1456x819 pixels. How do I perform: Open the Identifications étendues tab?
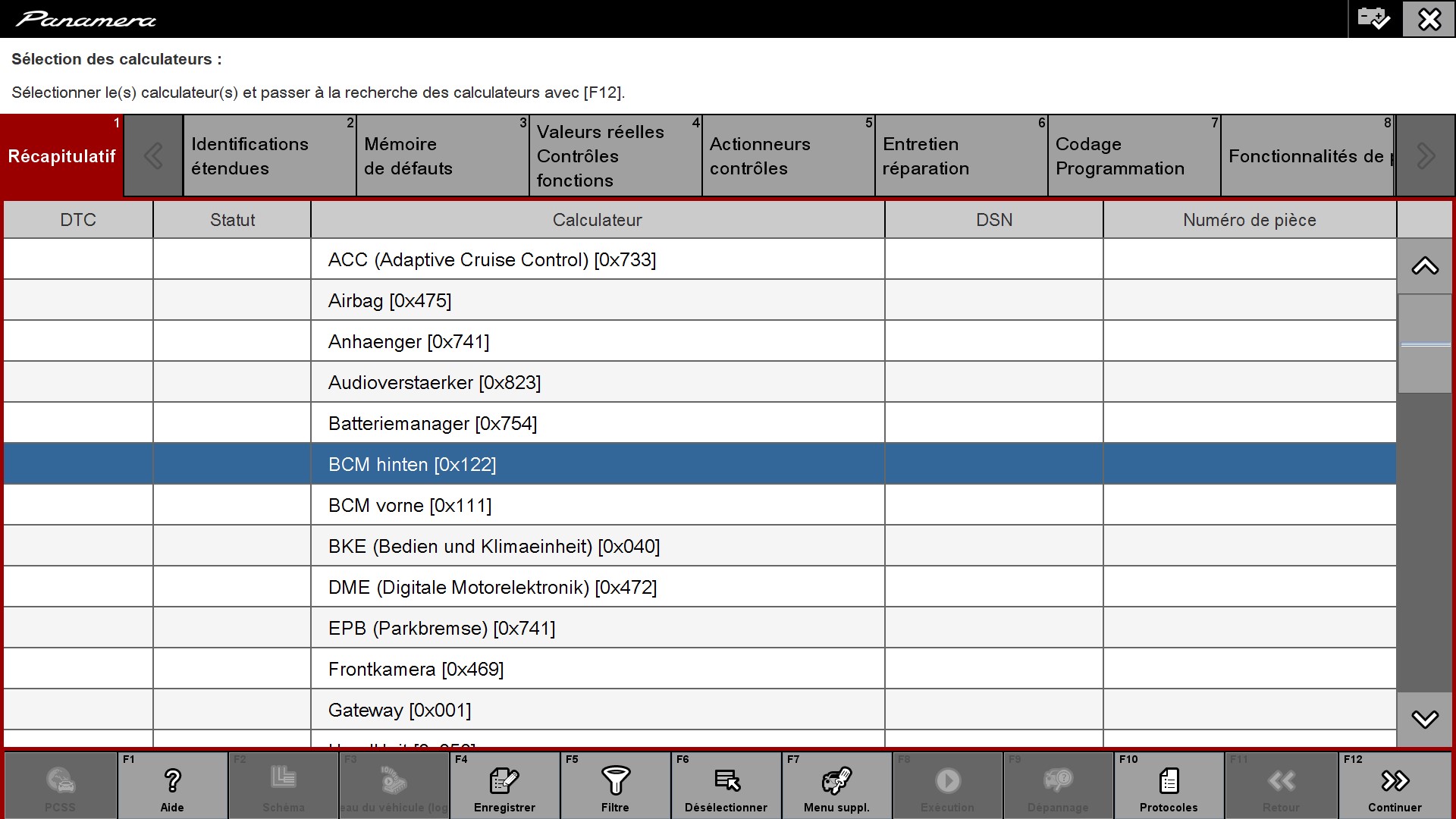point(269,156)
